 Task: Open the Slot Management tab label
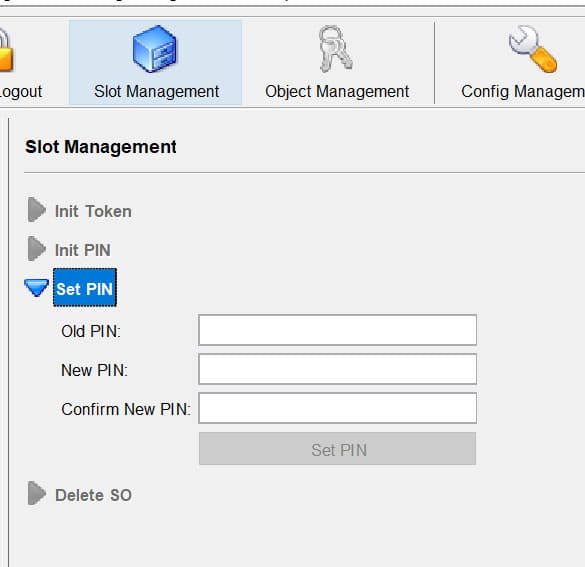(x=156, y=91)
